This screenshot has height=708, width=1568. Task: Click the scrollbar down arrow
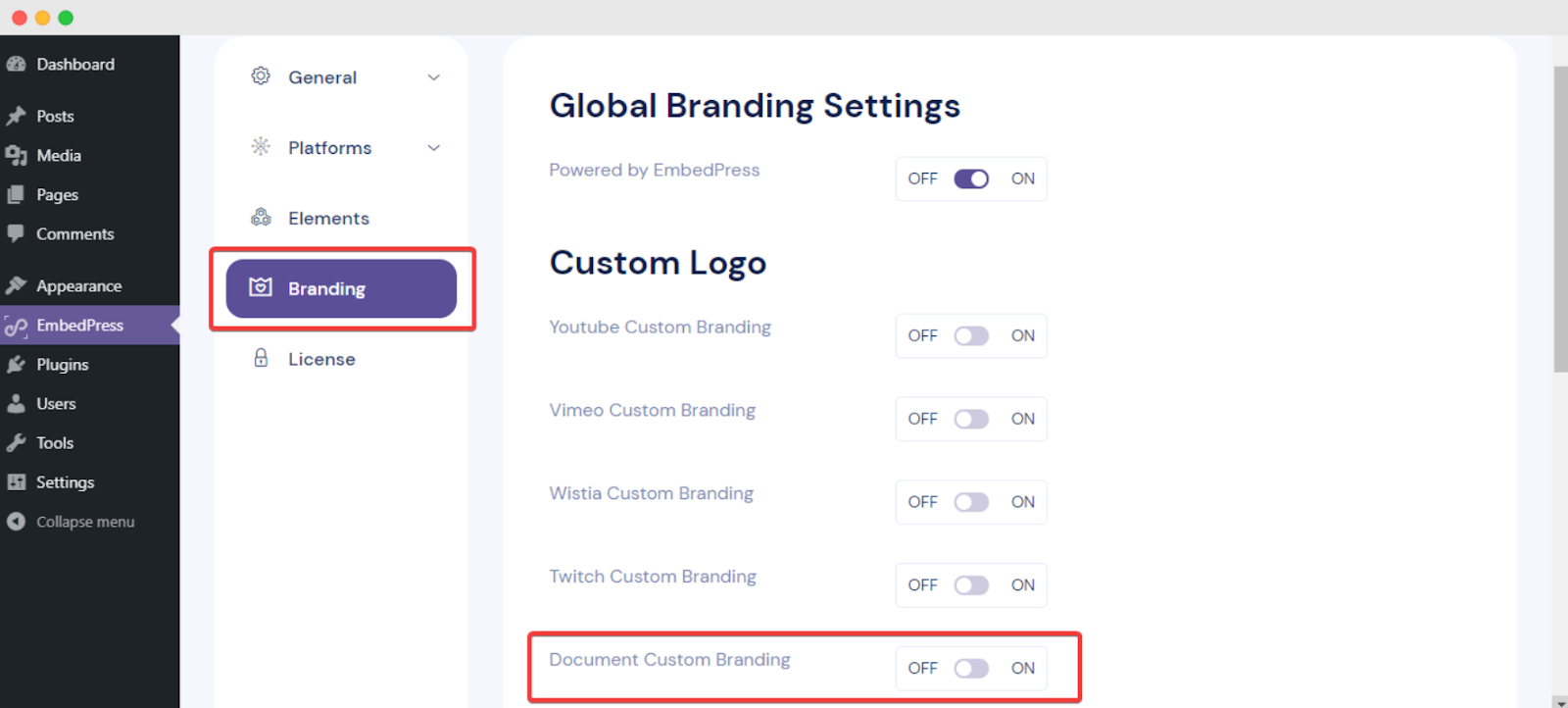point(1560,702)
